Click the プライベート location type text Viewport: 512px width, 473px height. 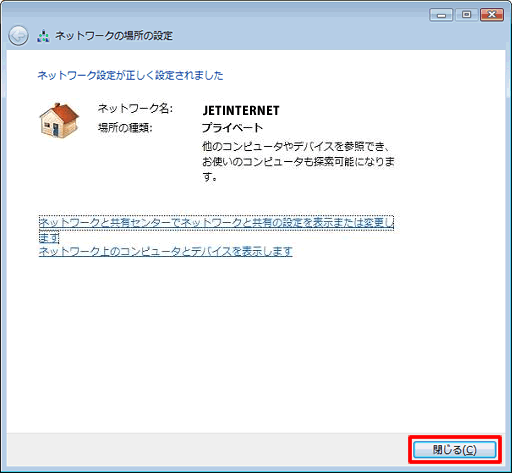click(232, 128)
